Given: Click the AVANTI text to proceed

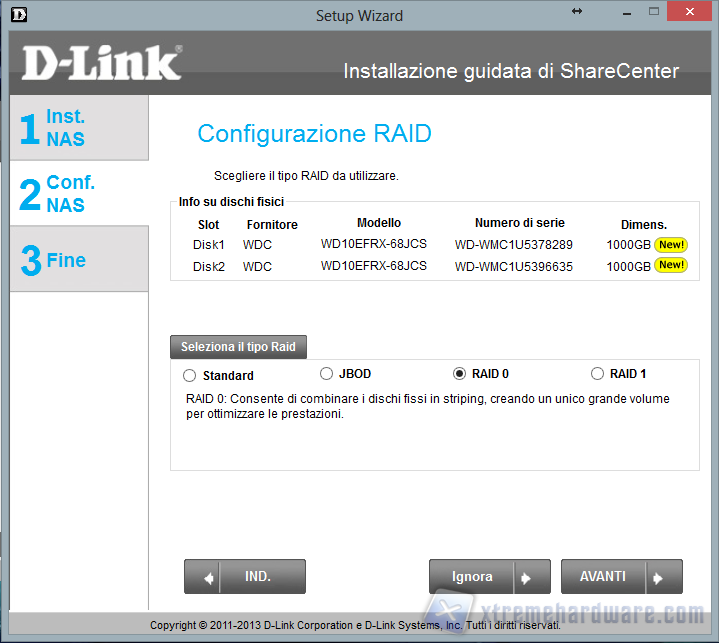Looking at the screenshot, I should (603, 577).
